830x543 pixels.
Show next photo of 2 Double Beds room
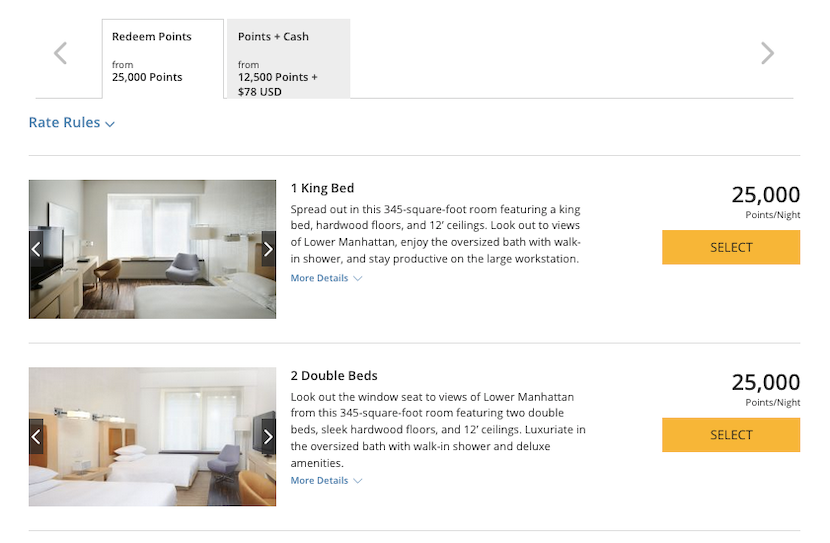pyautogui.click(x=268, y=437)
